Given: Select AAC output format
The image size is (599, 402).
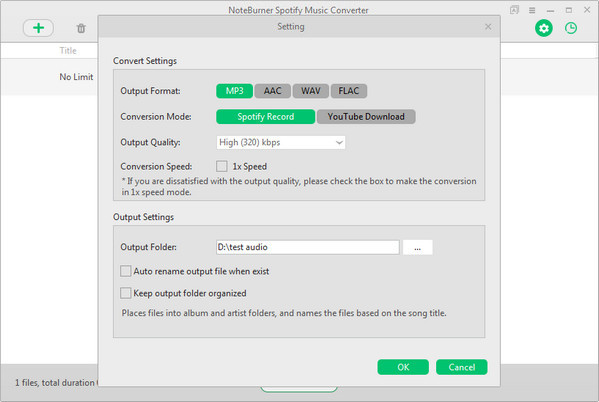Looking at the screenshot, I should [272, 91].
